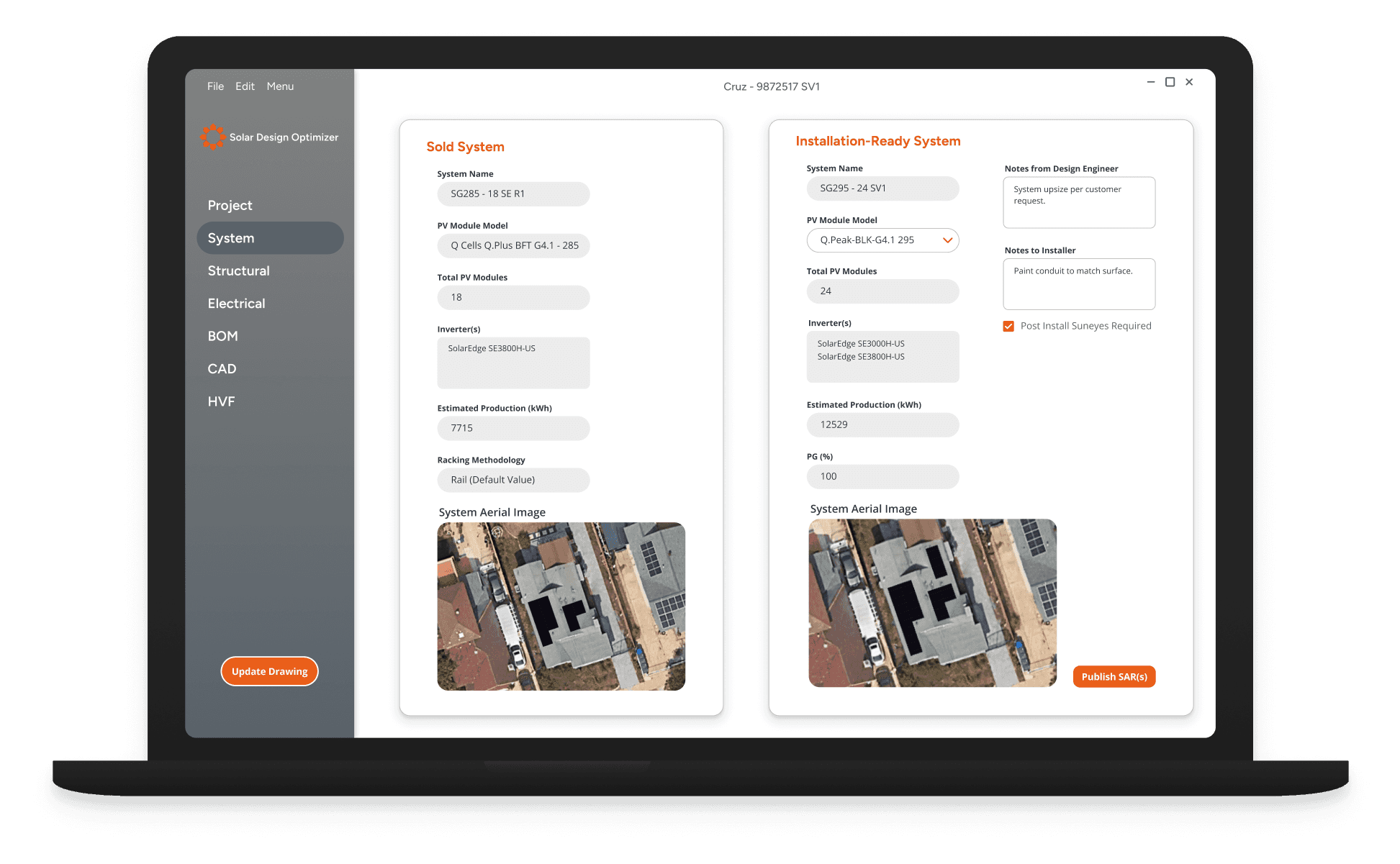This screenshot has width=1400, height=864.
Task: Click the Notes to Installer text box
Action: click(x=1078, y=284)
